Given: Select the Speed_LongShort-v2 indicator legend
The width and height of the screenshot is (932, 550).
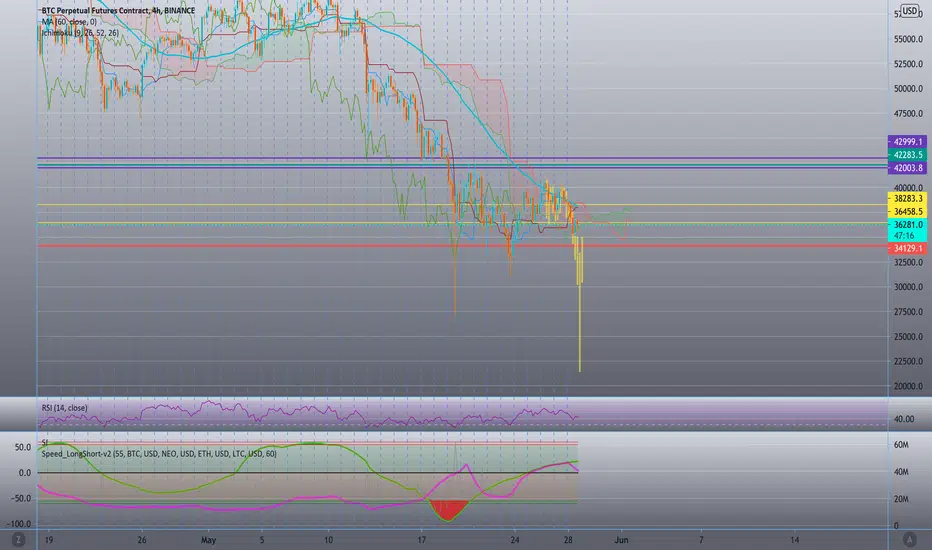Looking at the screenshot, I should click(x=159, y=454).
